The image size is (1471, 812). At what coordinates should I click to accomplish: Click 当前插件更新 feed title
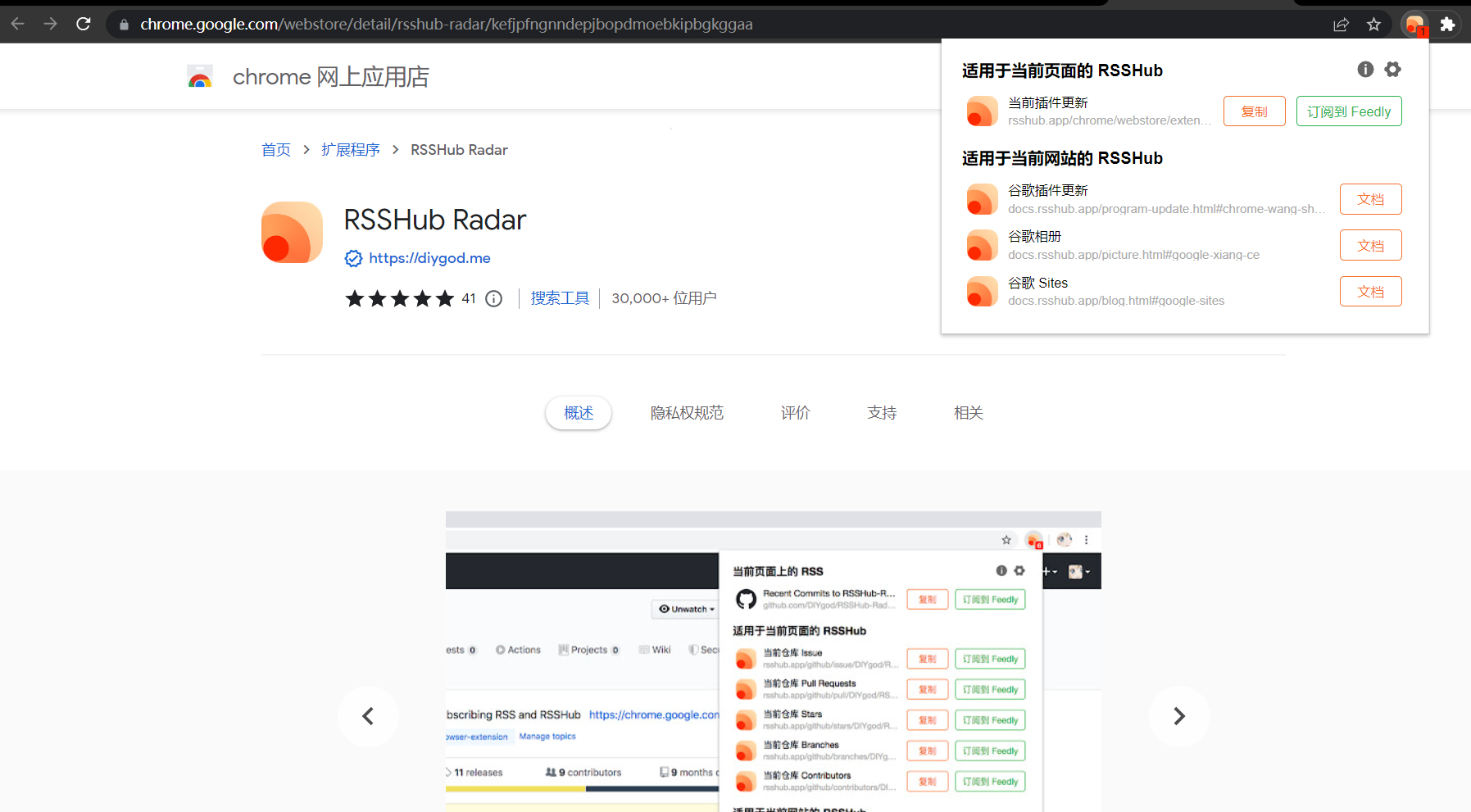point(1048,102)
